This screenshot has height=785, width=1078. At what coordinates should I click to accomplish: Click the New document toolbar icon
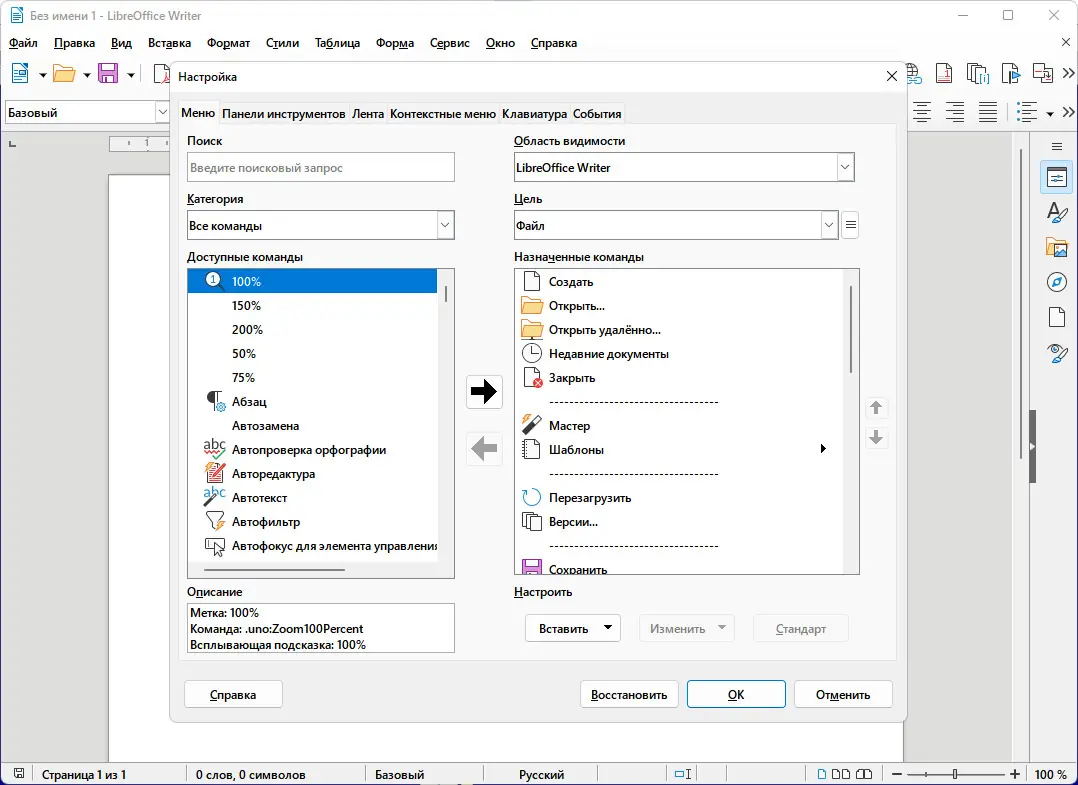click(20, 73)
